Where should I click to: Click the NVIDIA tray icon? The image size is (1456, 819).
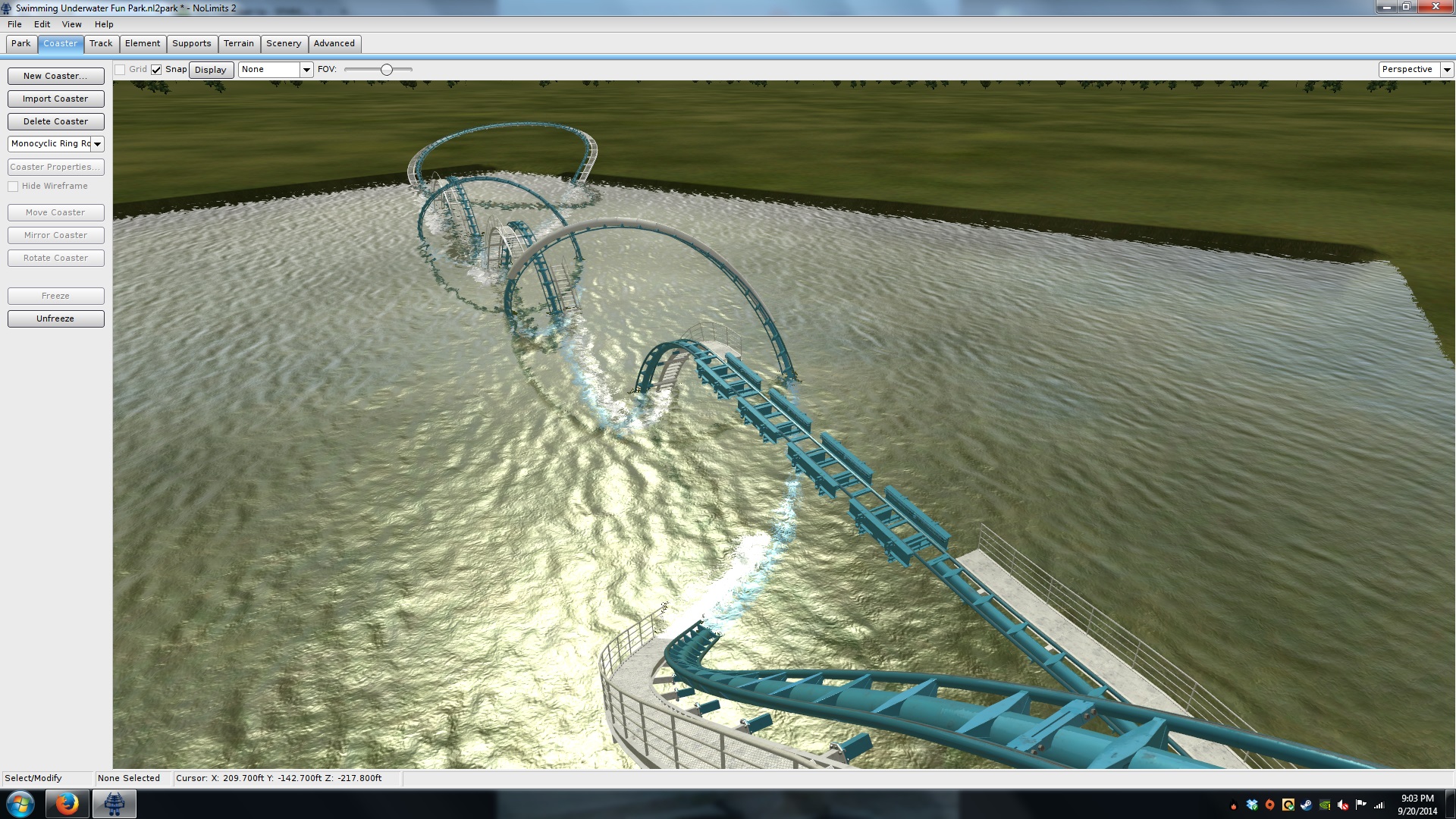point(1325,805)
